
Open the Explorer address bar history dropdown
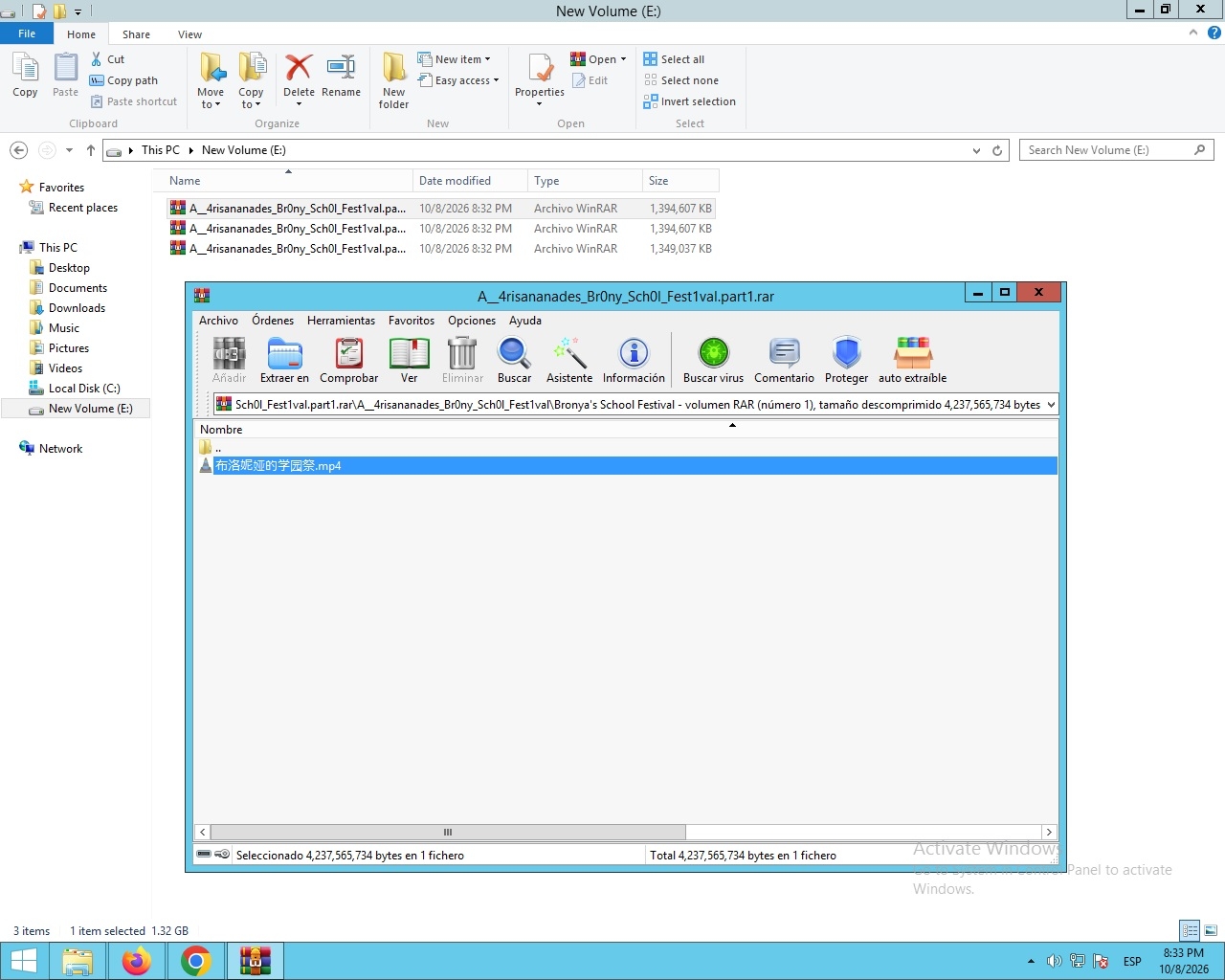[x=976, y=150]
